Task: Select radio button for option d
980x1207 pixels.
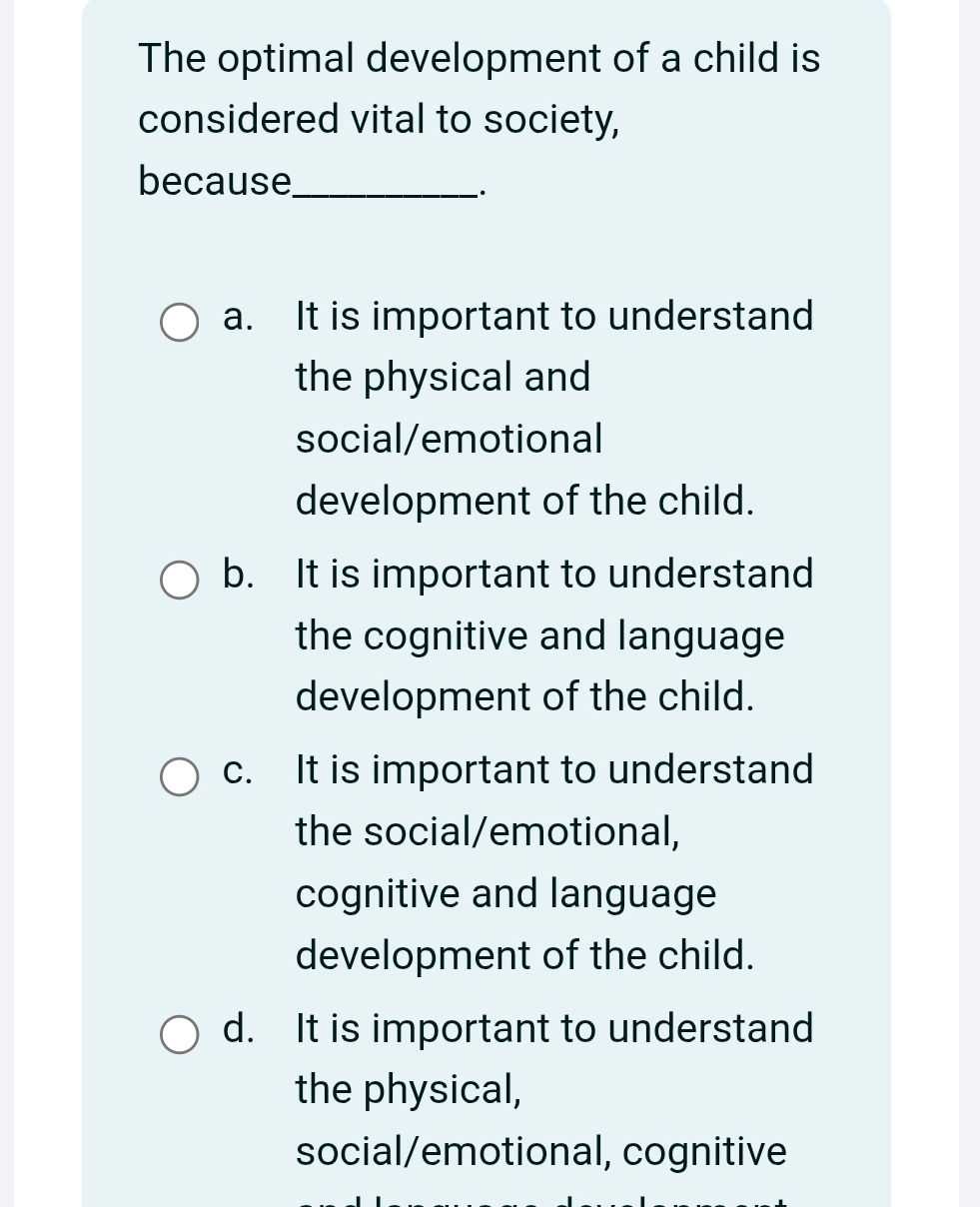Action: click(x=179, y=1034)
